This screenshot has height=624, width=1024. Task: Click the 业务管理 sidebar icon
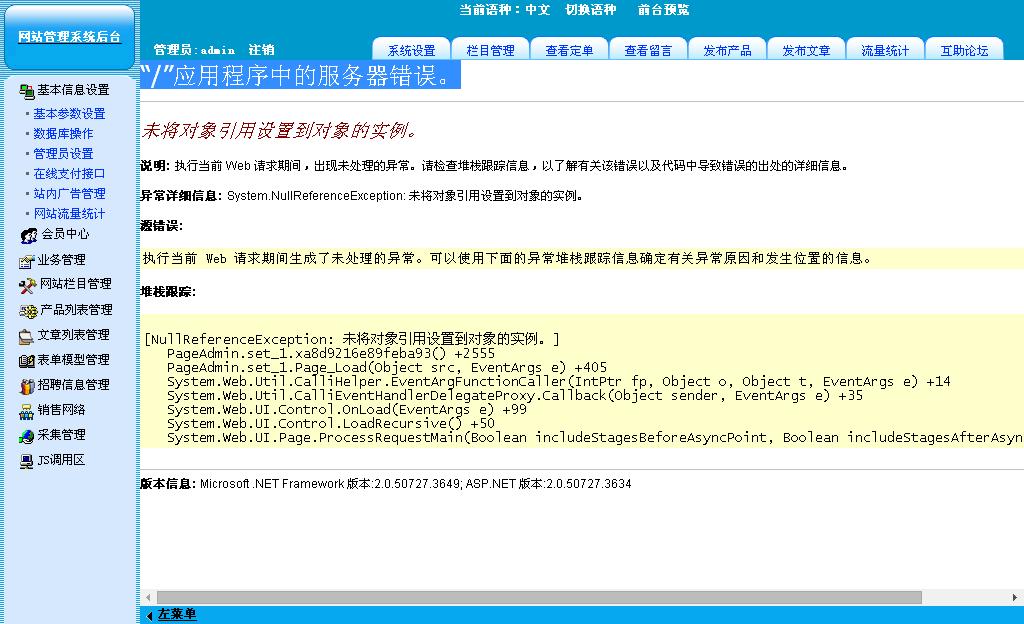click(27, 260)
